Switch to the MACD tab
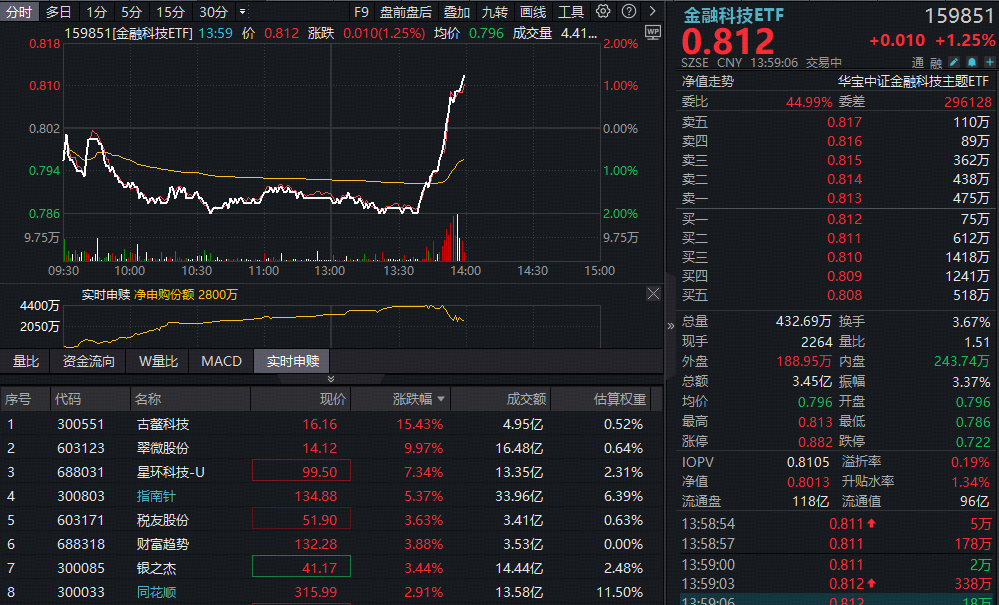 pyautogui.click(x=221, y=362)
